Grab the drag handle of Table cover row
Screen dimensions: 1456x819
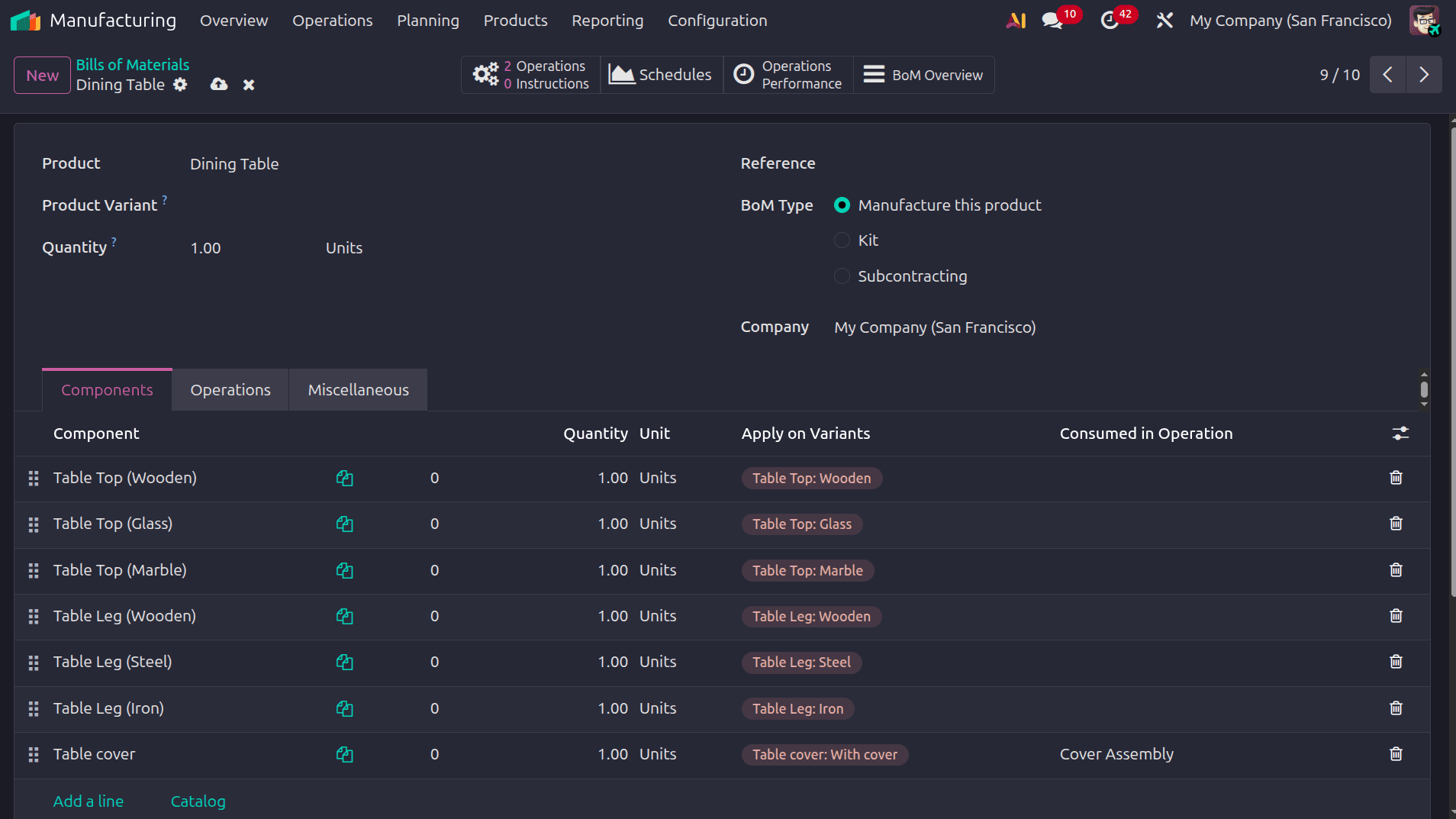pos(34,755)
